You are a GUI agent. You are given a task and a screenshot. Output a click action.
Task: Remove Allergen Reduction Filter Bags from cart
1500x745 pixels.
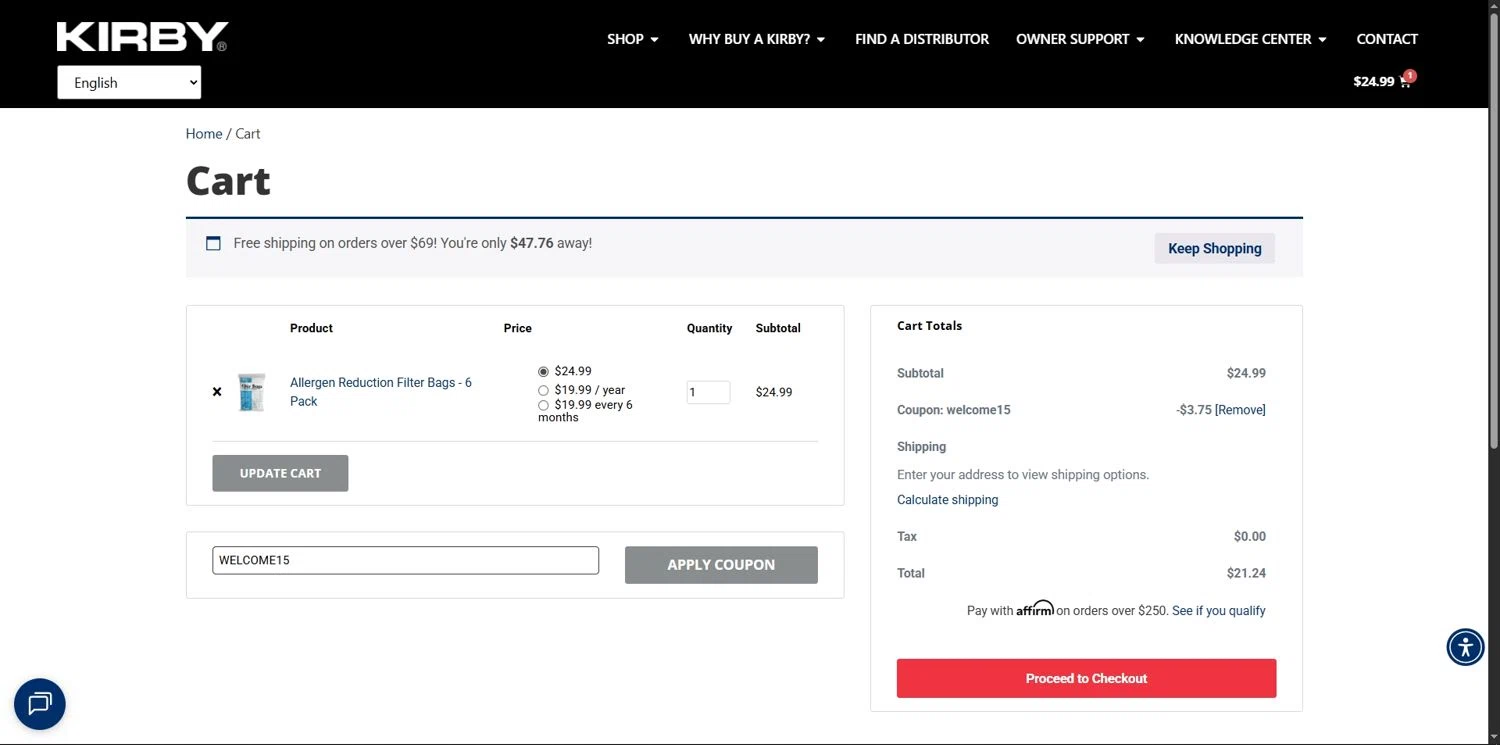coord(217,392)
